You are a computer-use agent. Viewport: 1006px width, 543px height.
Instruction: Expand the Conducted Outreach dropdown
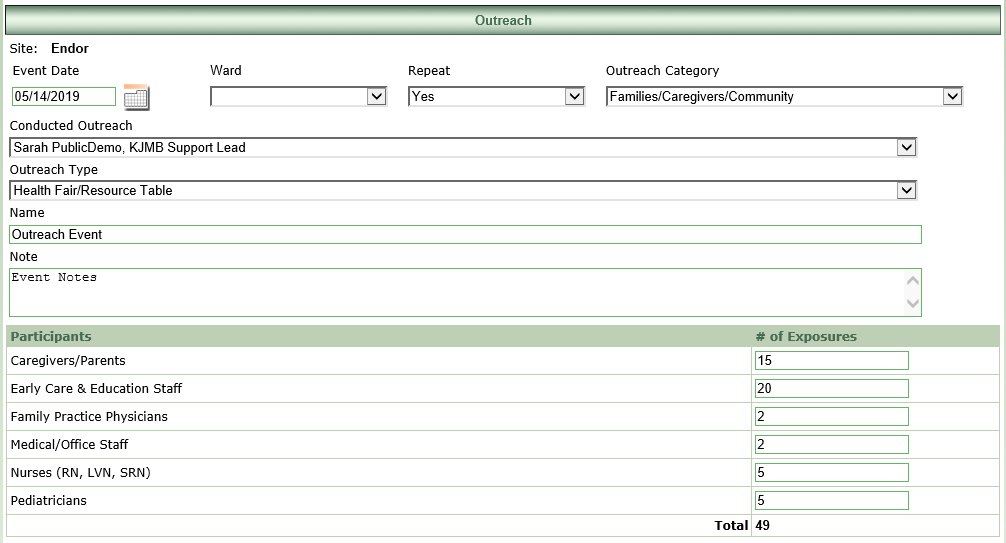click(463, 147)
